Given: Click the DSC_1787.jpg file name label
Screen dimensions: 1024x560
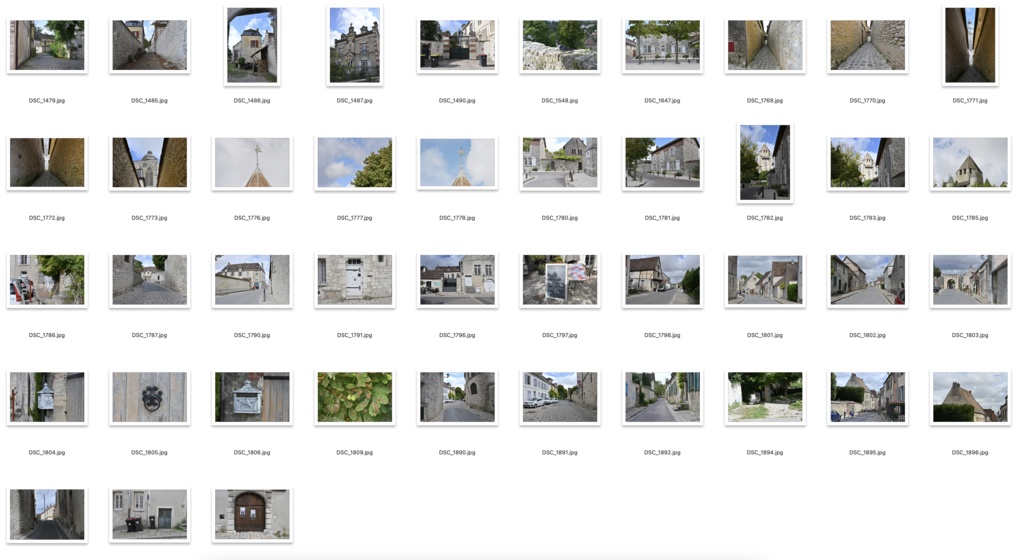Looking at the screenshot, I should click(150, 335).
